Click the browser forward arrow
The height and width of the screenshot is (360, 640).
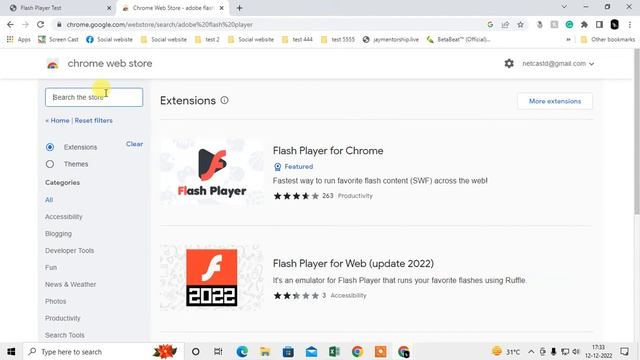(x=25, y=24)
